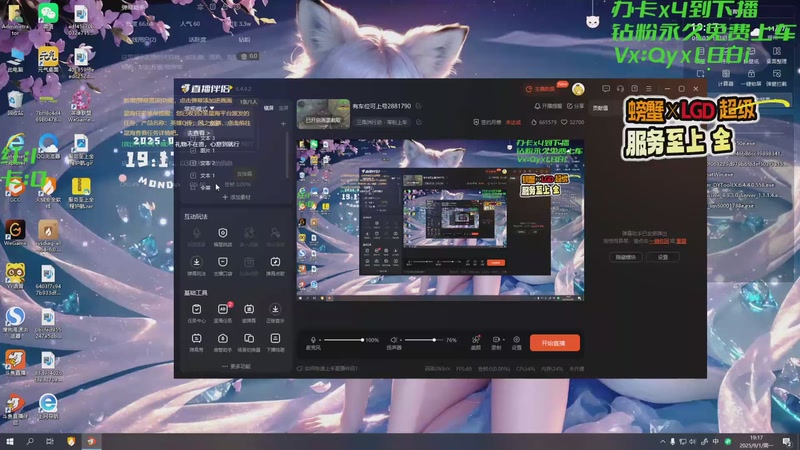Switch to the 竖屏 portrait tab

[284, 108]
